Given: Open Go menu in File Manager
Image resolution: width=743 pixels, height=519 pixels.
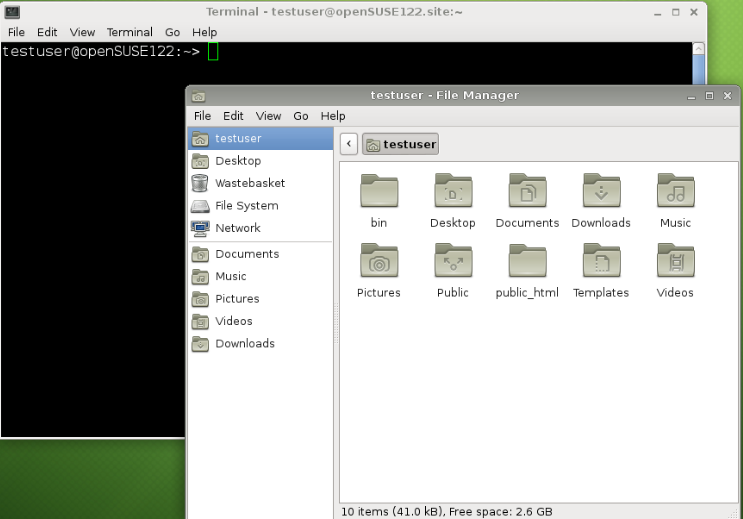Looking at the screenshot, I should tap(300, 116).
